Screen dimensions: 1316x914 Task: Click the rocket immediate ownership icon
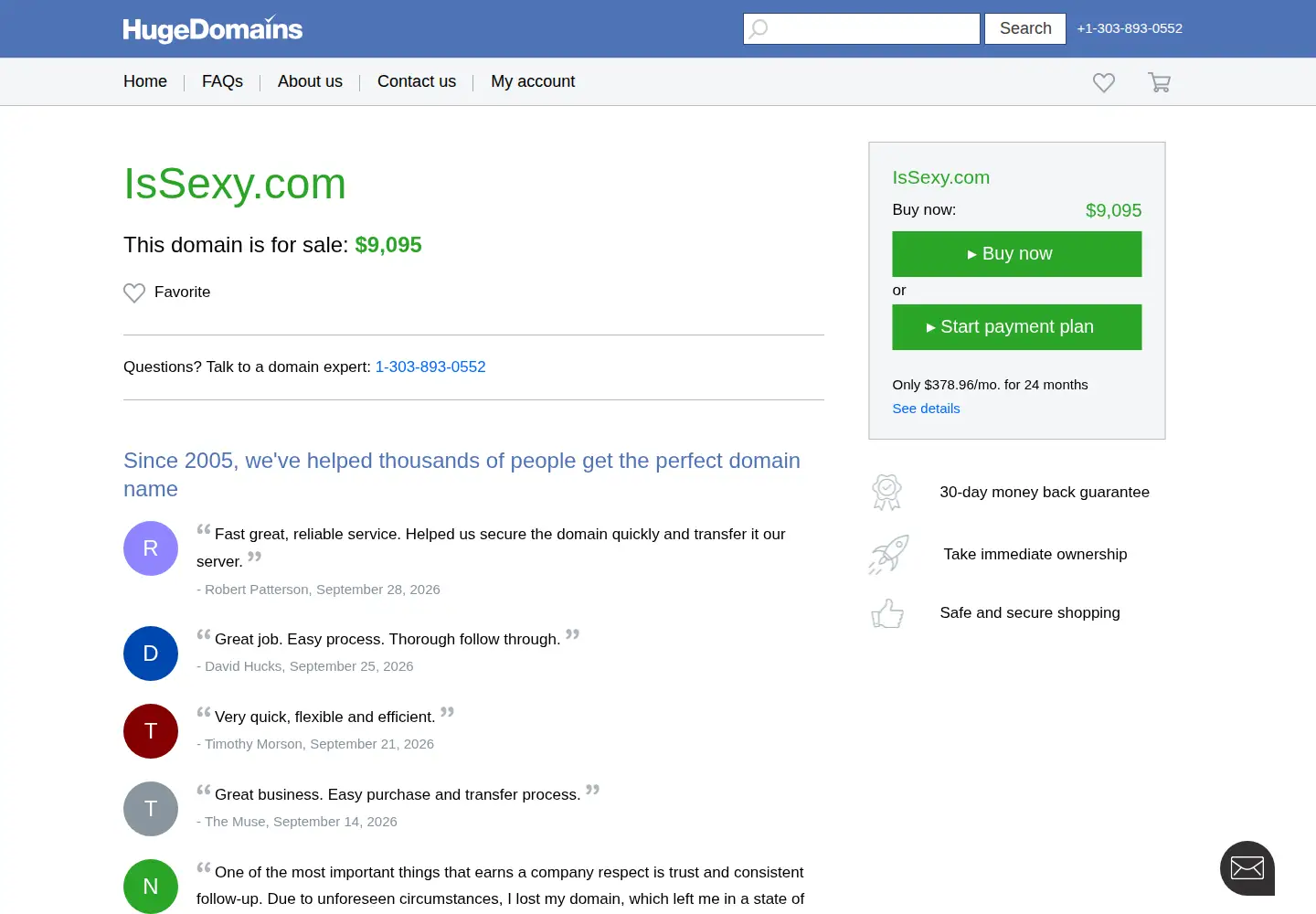coord(888,554)
